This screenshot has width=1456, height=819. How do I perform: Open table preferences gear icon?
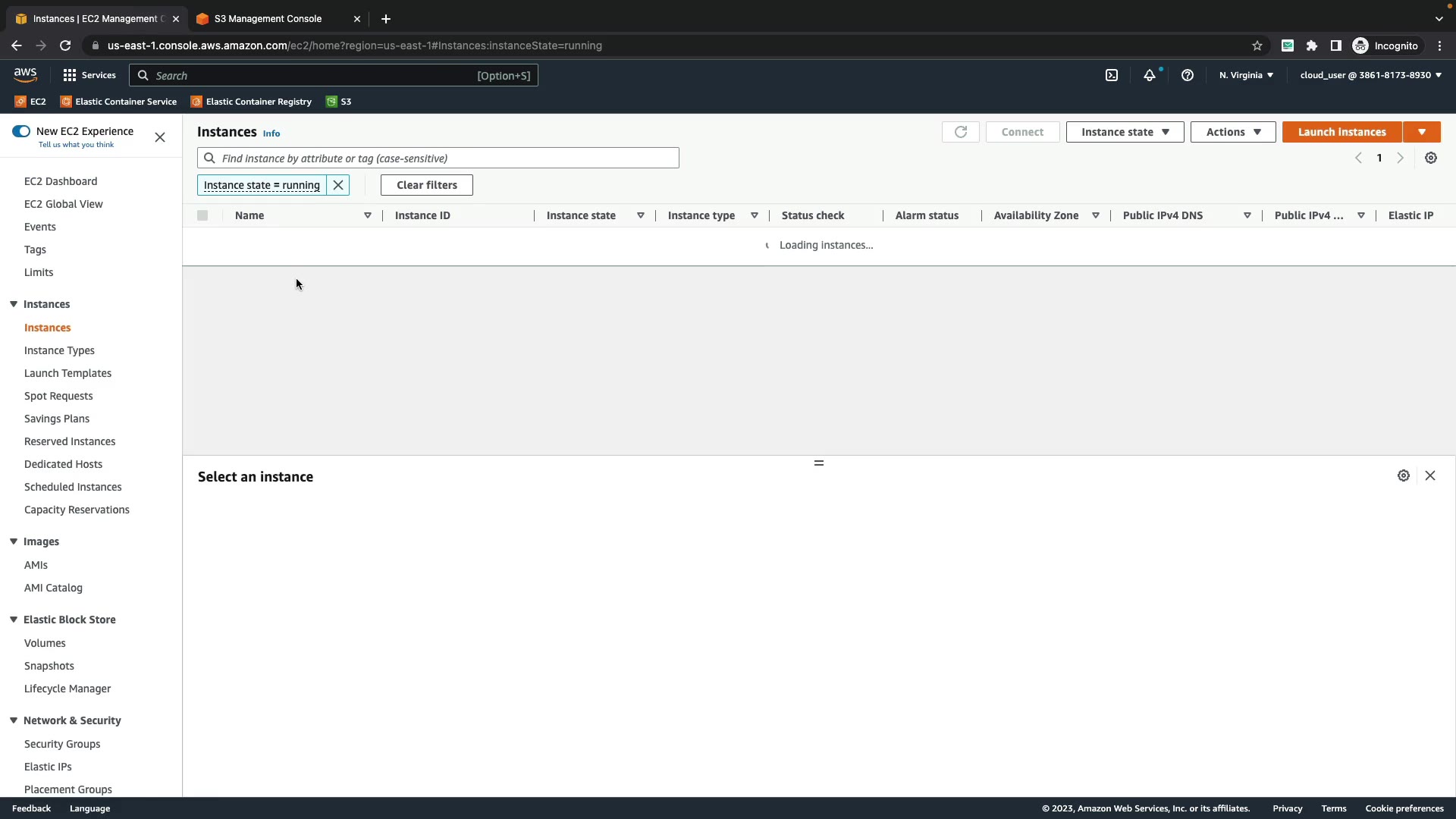tap(1431, 158)
